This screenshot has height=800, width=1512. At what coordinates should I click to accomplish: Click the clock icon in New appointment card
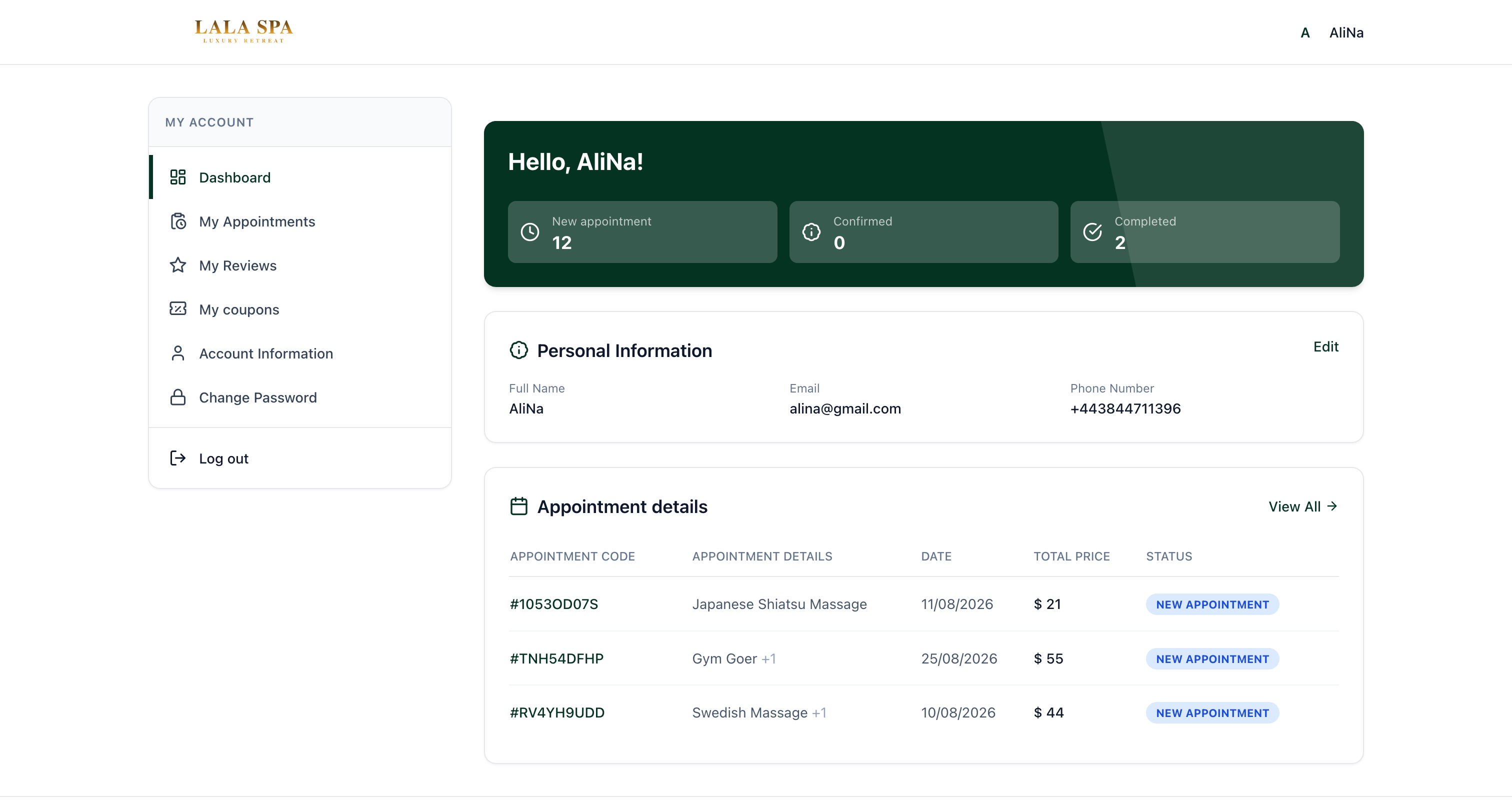tap(530, 232)
